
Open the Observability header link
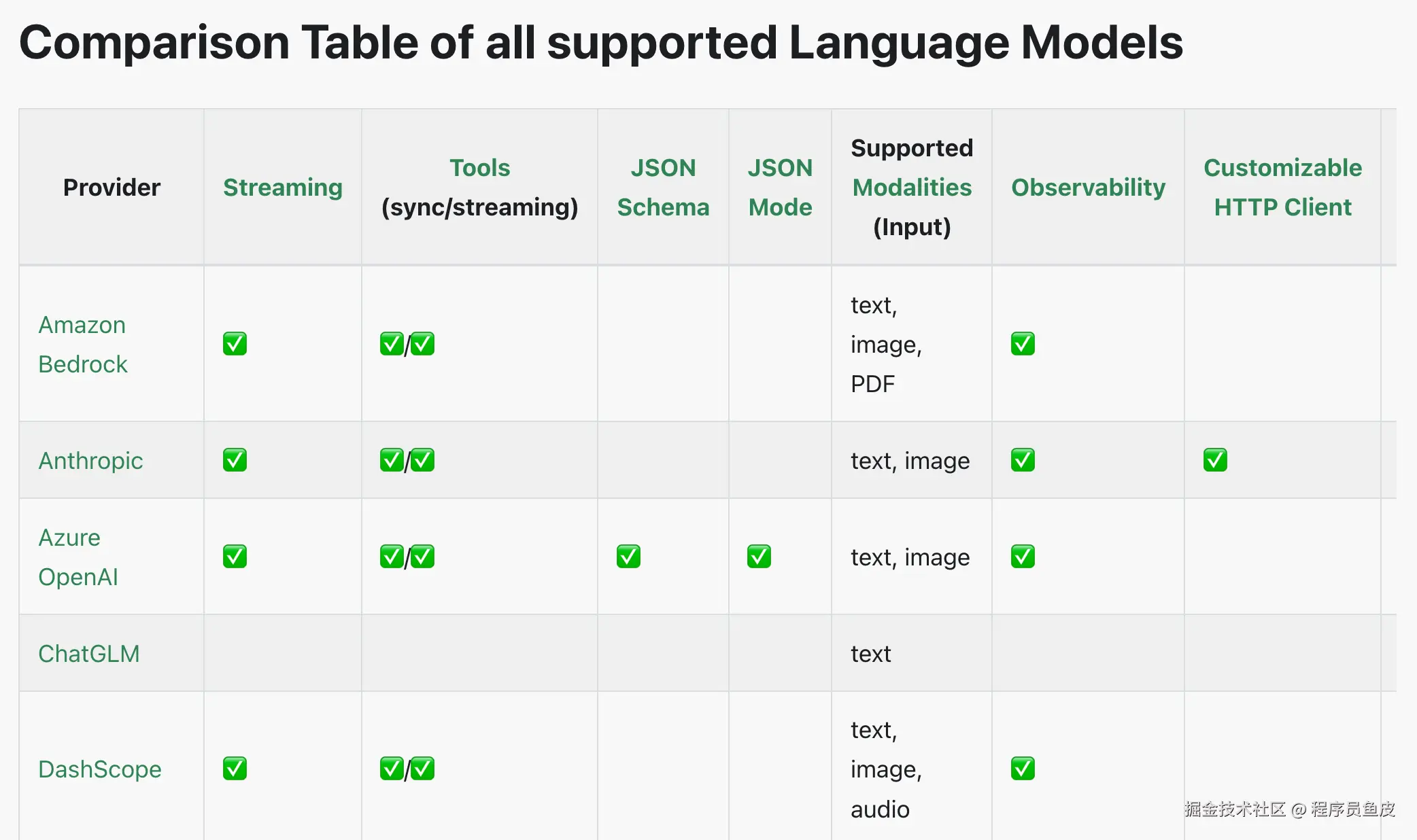point(1088,188)
